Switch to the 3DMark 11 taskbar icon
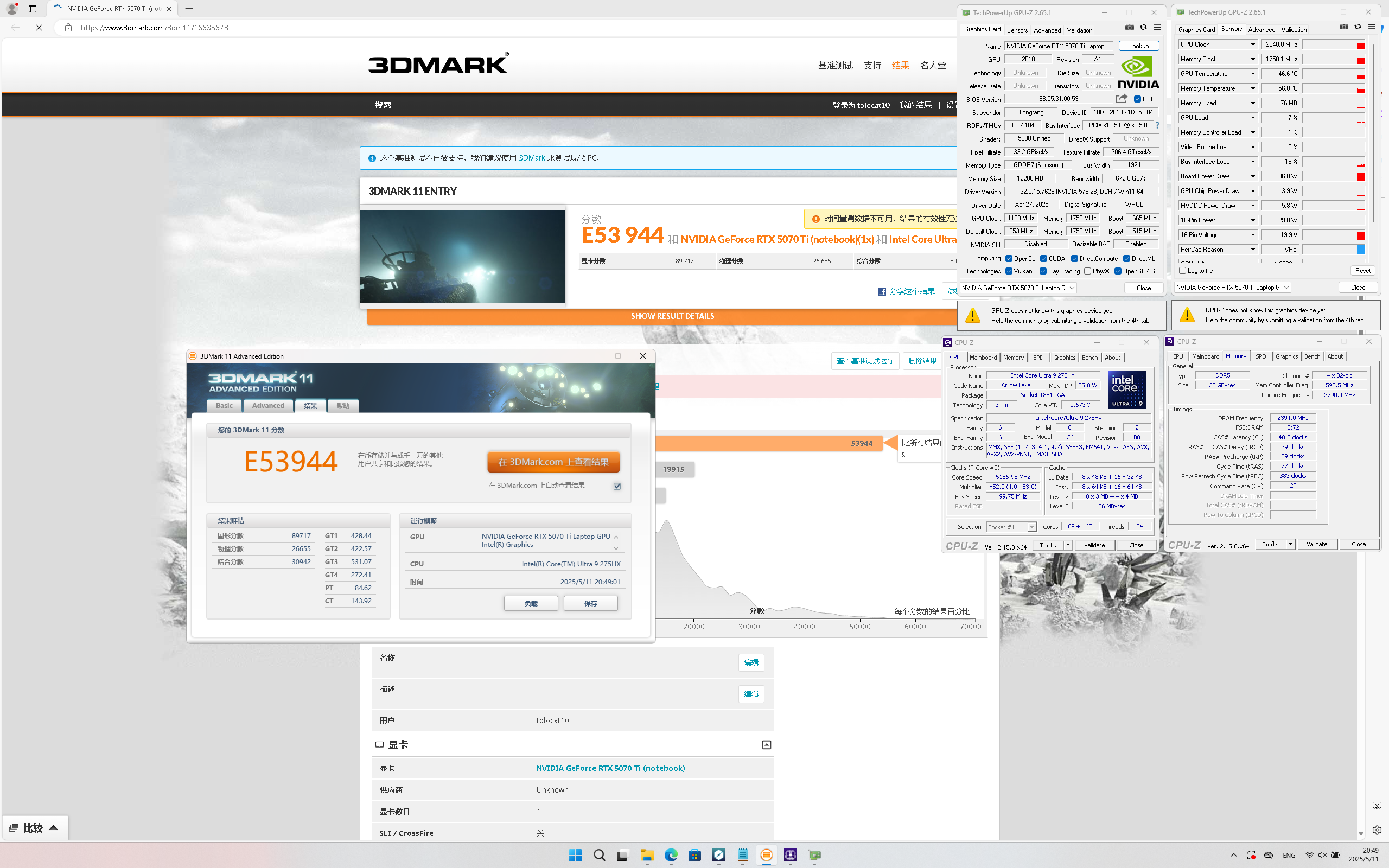Screen dimensions: 1389x868 [x=766, y=856]
